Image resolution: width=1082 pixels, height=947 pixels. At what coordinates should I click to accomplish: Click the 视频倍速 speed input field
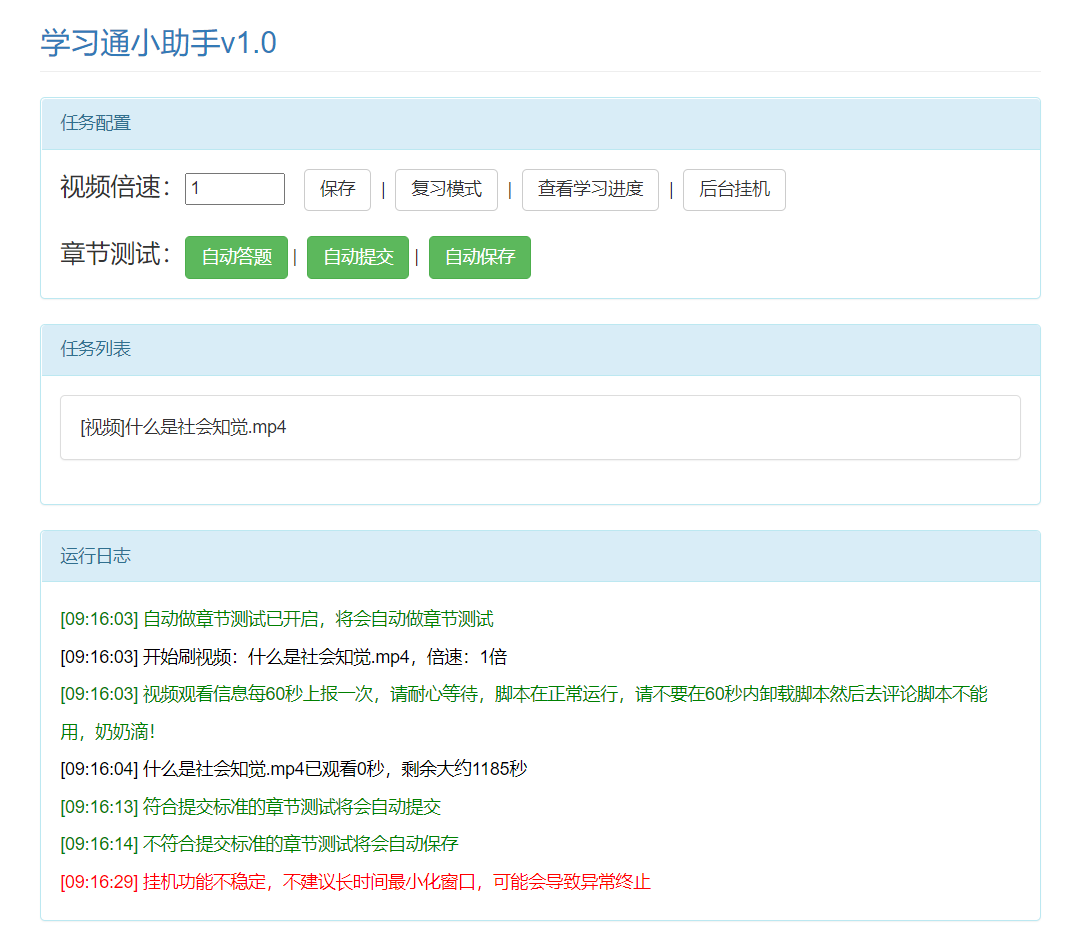click(x=235, y=188)
